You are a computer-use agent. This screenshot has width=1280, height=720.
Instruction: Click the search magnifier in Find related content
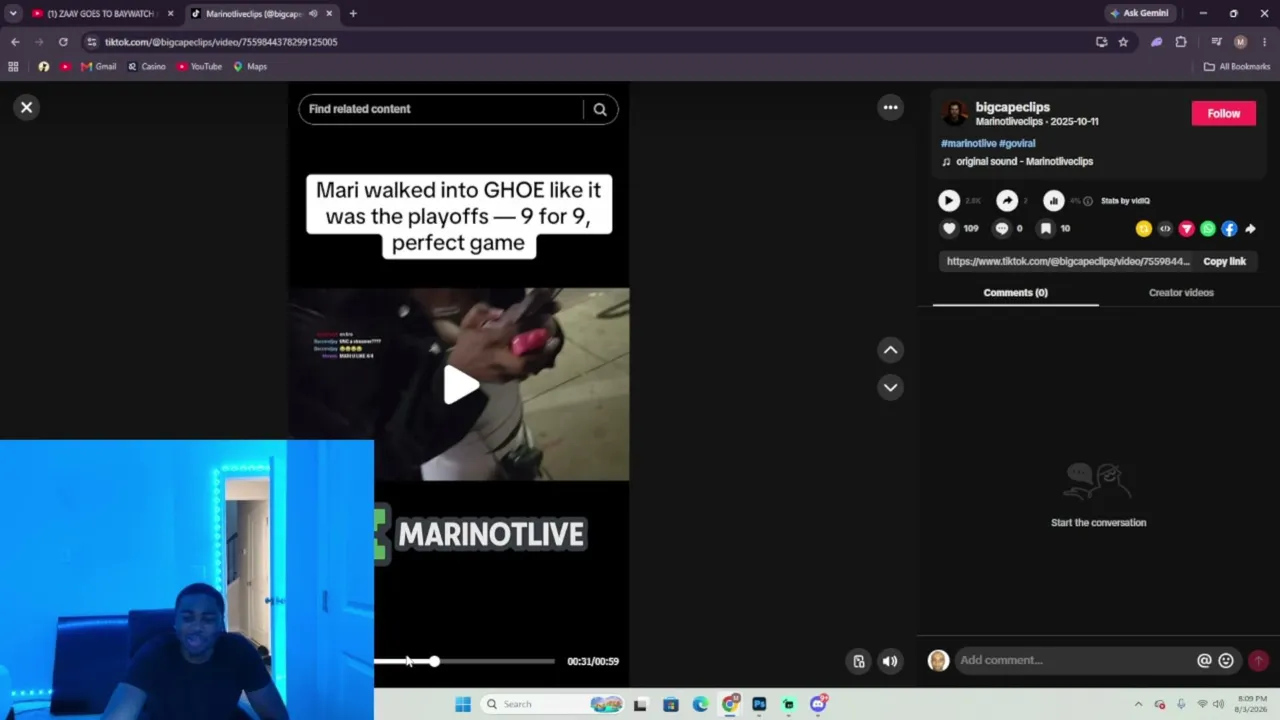coord(600,109)
